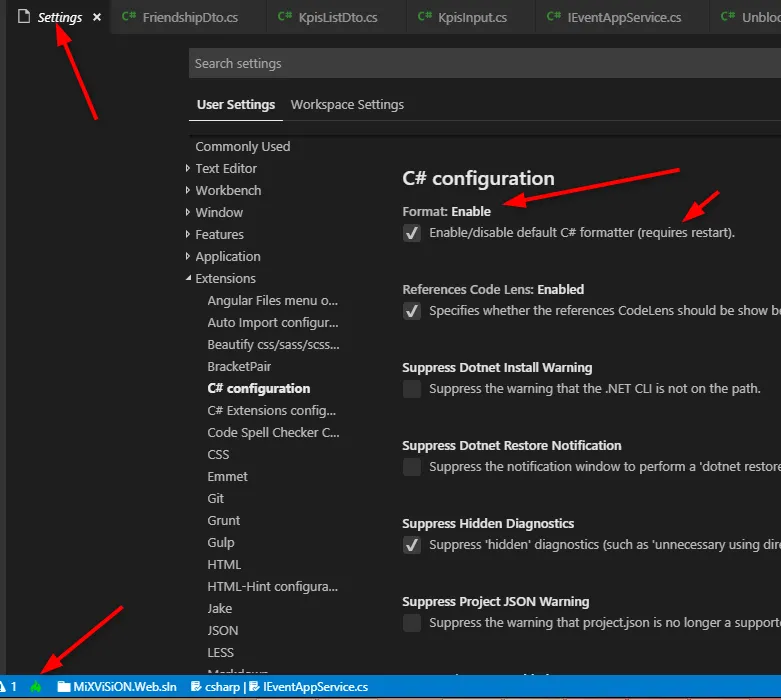Open the Git settings entry
781x700 pixels.
[x=216, y=498]
